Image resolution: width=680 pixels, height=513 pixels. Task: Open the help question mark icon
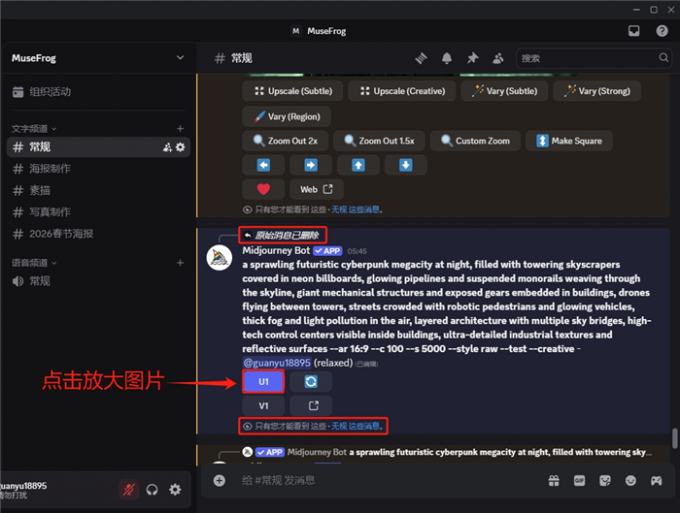coord(662,31)
